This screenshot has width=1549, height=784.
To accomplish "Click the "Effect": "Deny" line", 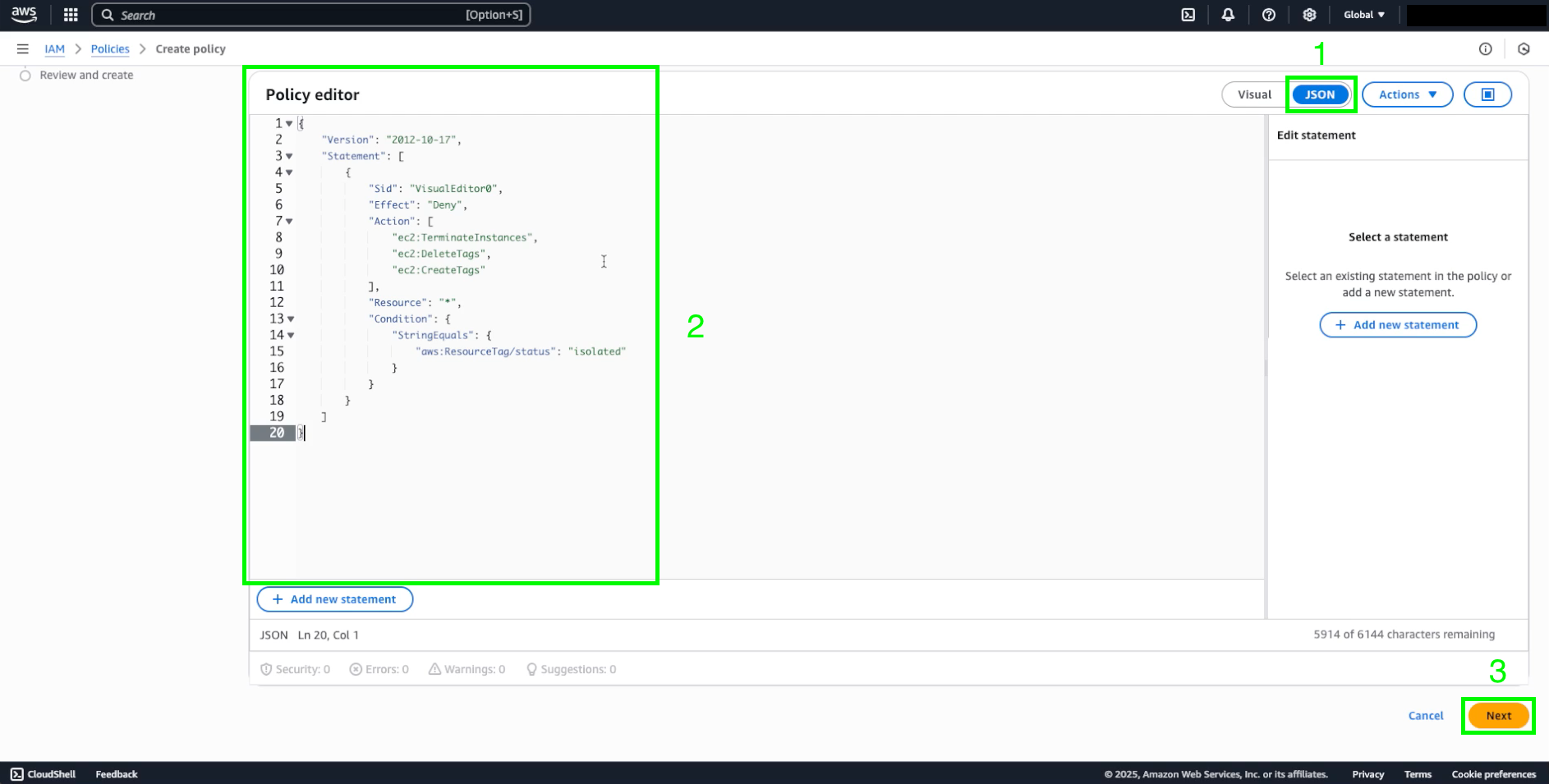I will pos(418,205).
